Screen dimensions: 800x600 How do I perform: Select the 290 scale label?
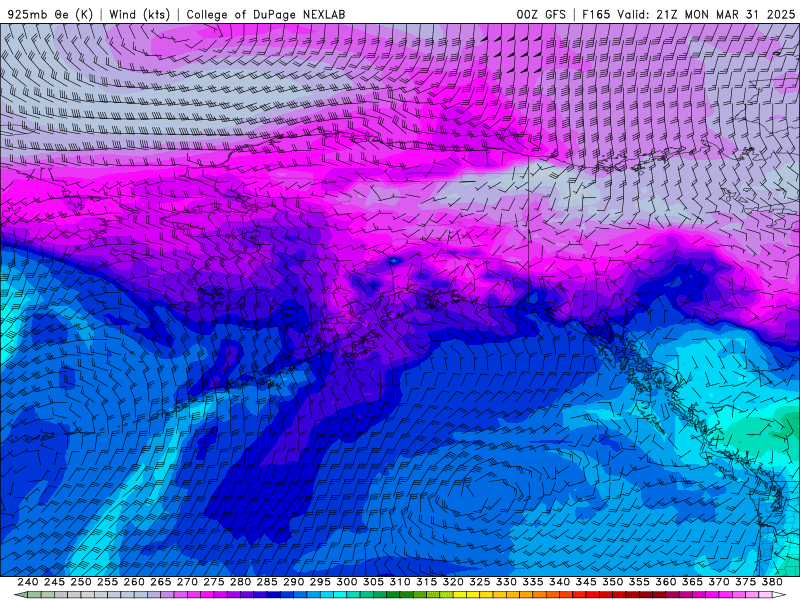(293, 582)
